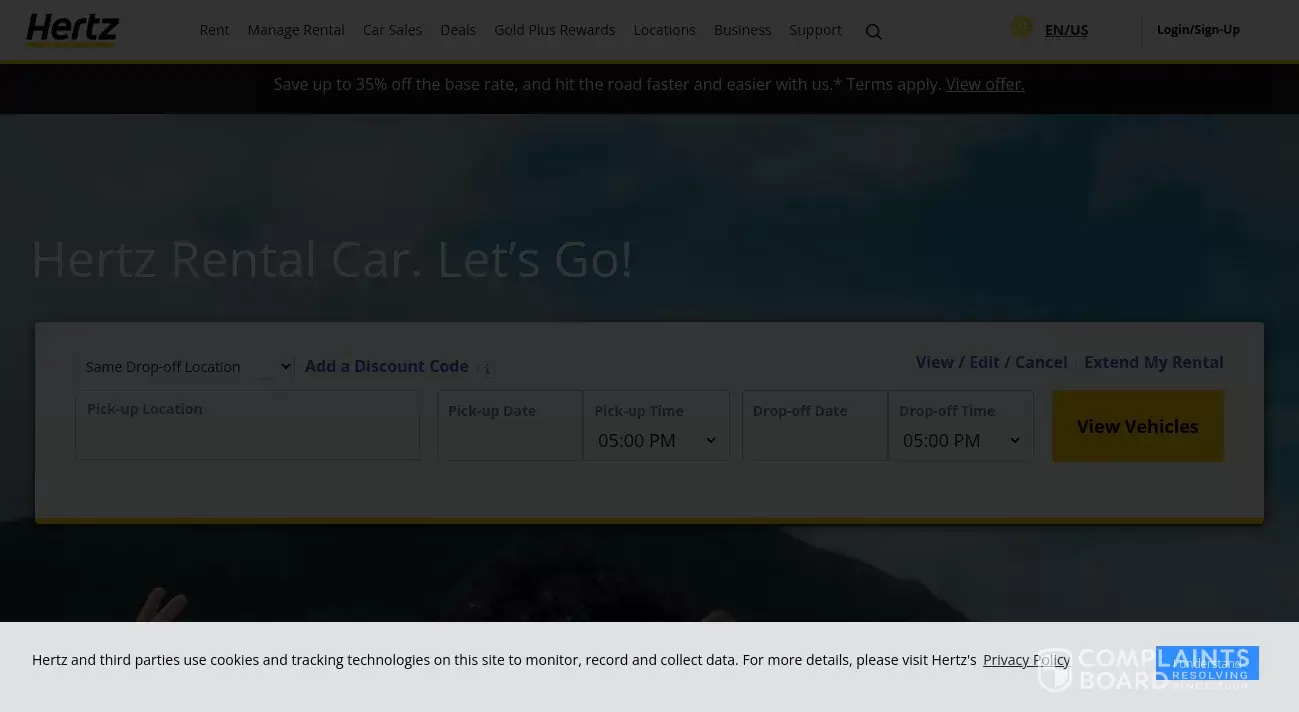Click the globe icon next to EN/US

coord(1022,26)
